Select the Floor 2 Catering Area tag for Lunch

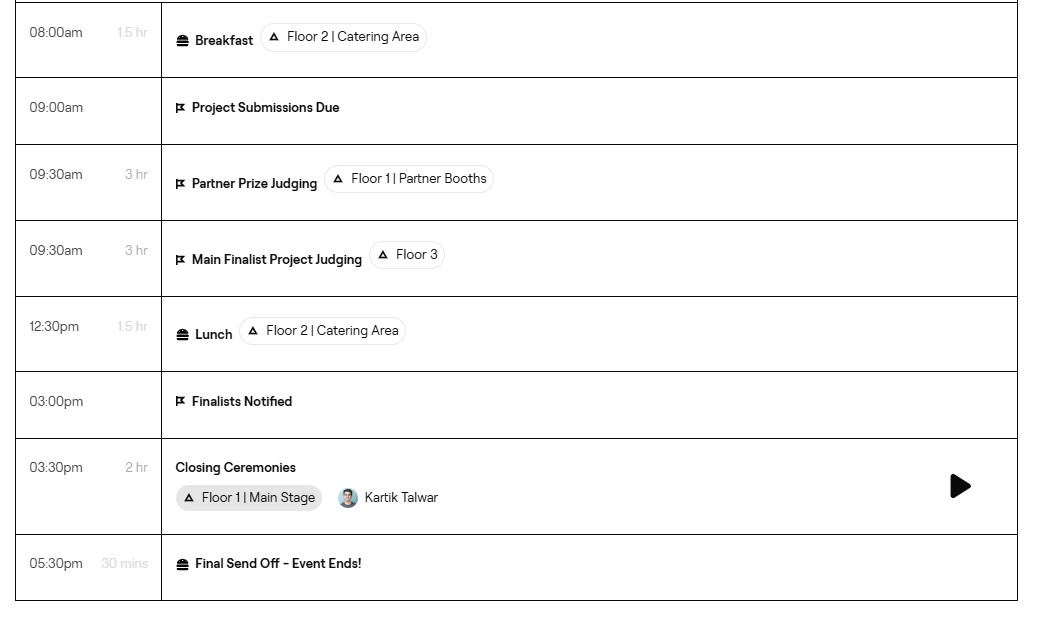point(322,331)
